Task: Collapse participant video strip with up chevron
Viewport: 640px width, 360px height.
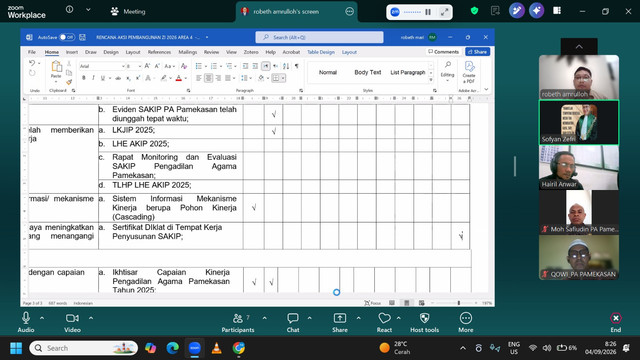Action: coord(579,47)
